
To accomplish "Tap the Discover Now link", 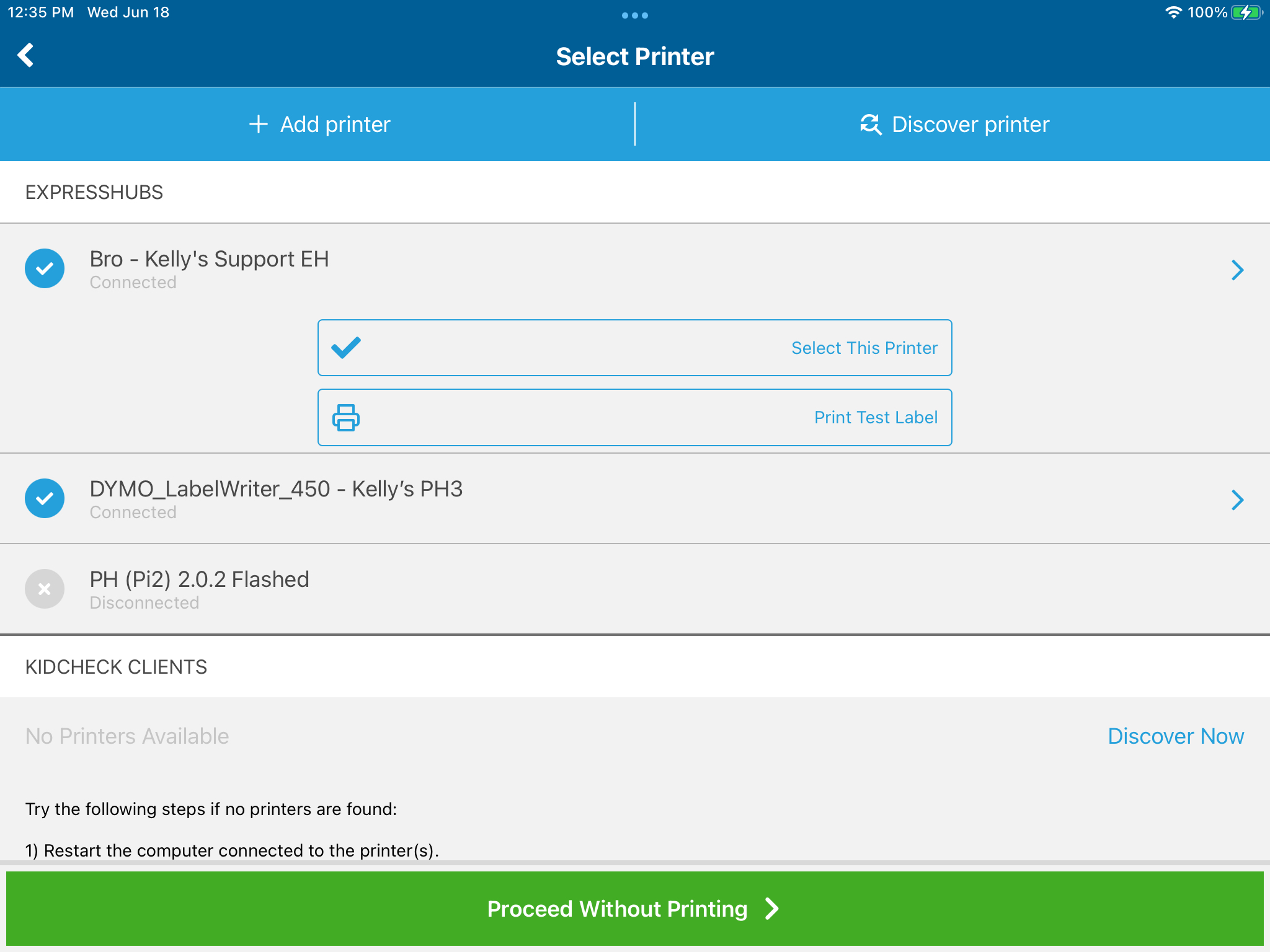I will [1176, 736].
